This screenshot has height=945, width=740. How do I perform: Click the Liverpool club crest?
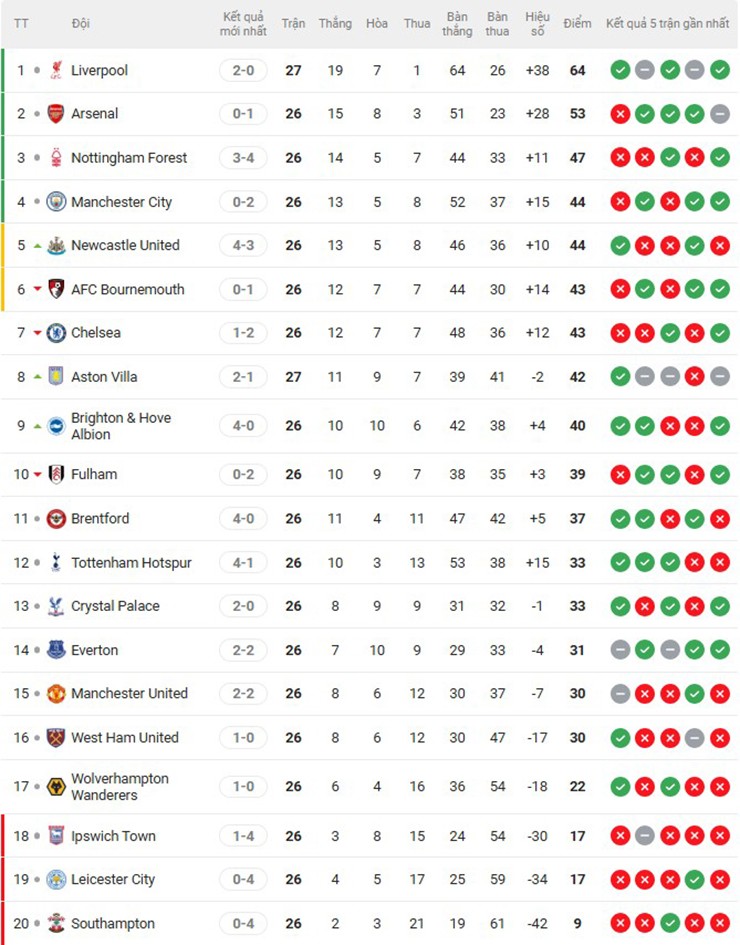click(56, 70)
